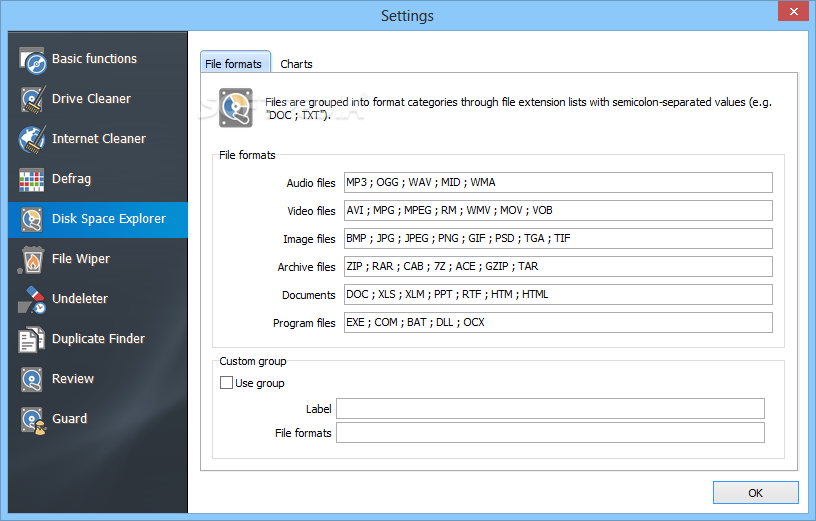This screenshot has height=521, width=816.
Task: Click the Video files label
Action: (311, 211)
